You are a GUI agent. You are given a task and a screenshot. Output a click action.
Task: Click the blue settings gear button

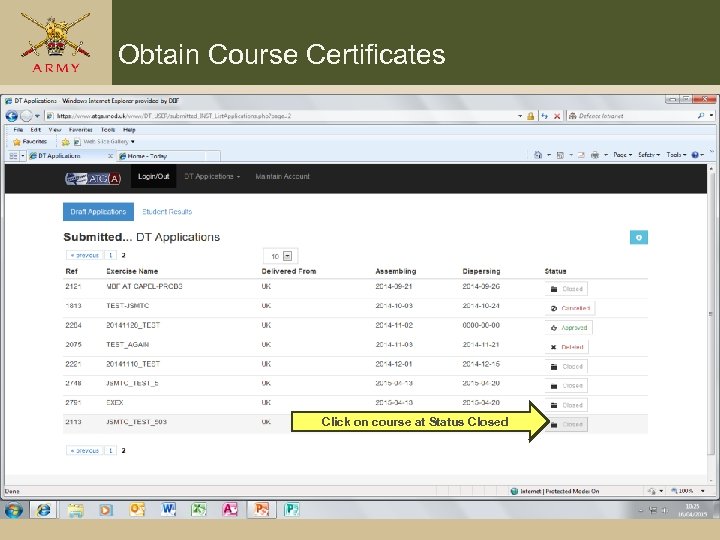click(x=639, y=237)
